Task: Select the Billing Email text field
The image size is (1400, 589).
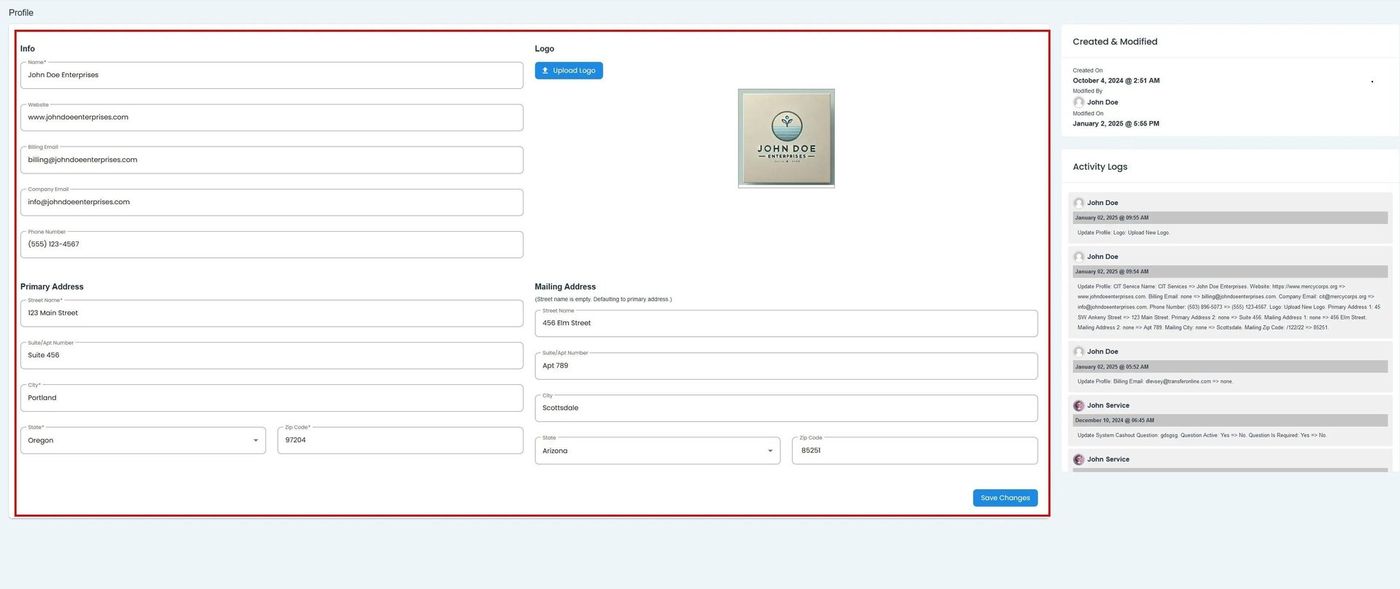Action: point(271,160)
